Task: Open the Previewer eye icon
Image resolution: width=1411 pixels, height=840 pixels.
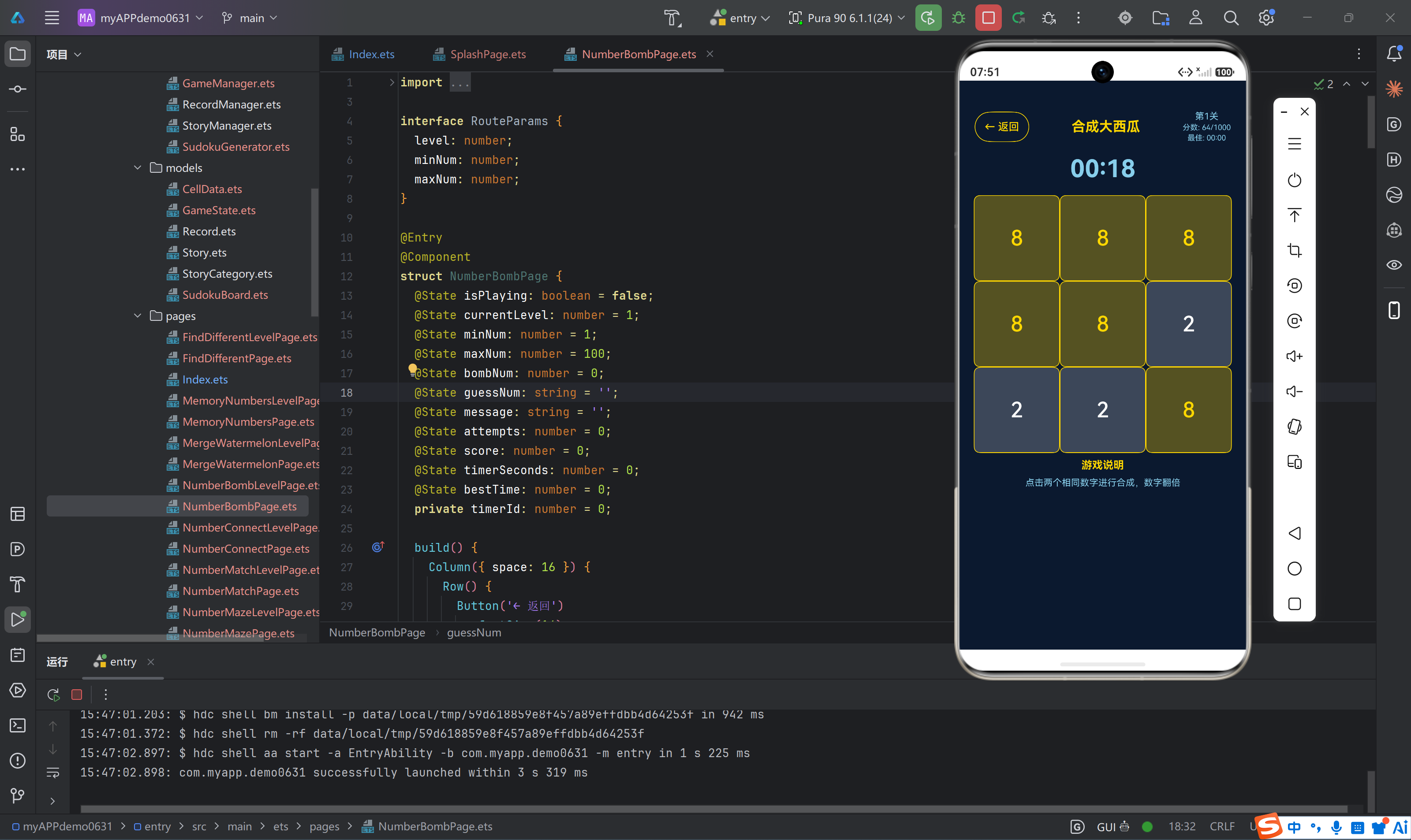Action: pos(1394,265)
